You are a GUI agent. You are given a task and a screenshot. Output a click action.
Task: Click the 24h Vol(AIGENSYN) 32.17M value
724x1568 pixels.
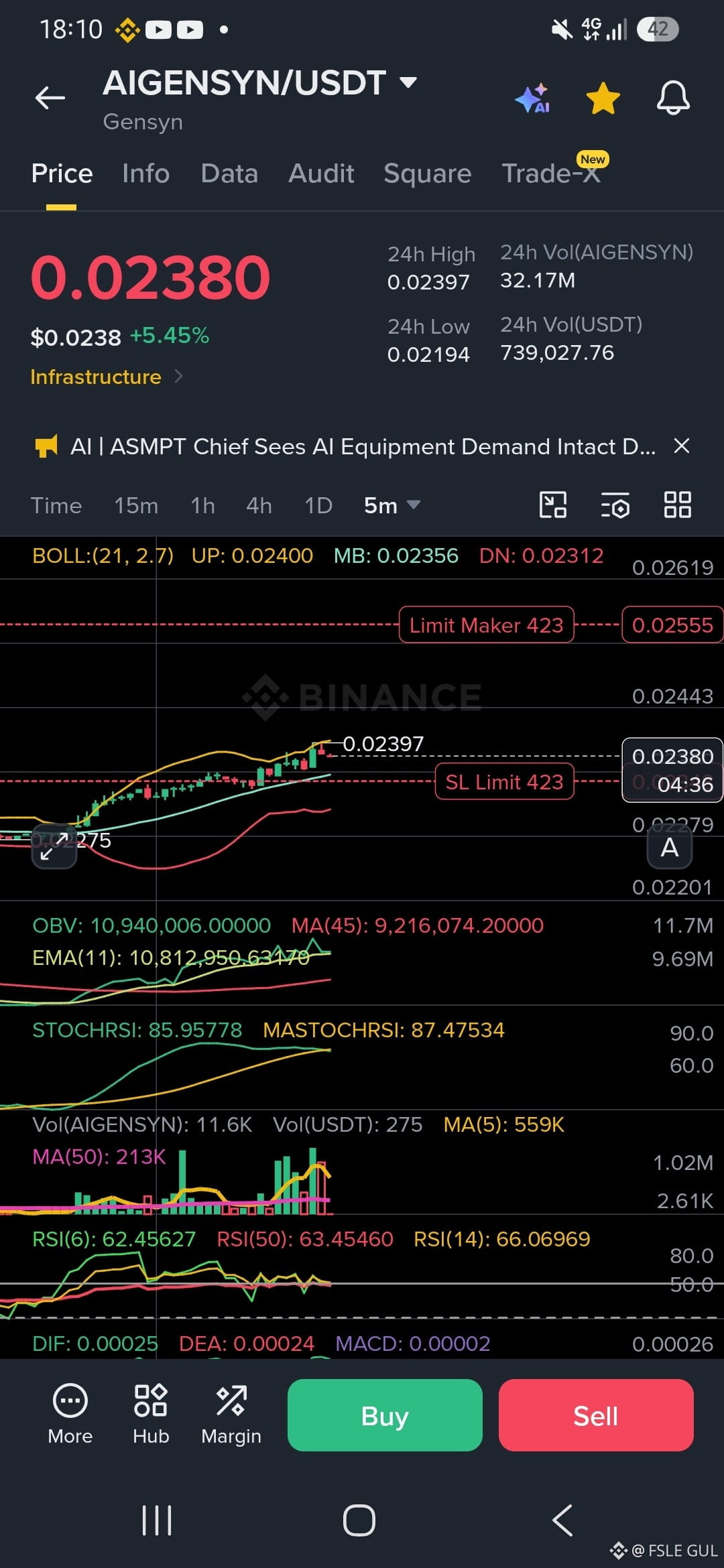(x=538, y=280)
